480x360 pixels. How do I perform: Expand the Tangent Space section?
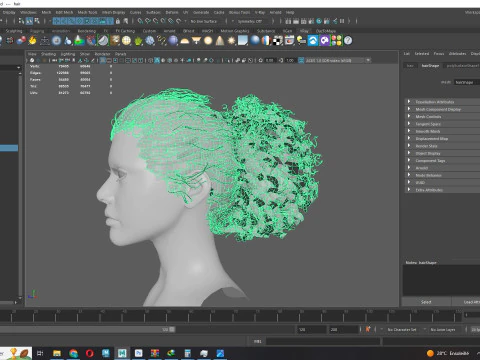(442, 124)
